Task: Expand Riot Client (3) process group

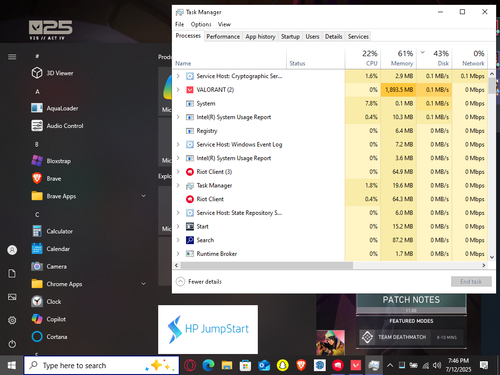Action: point(178,172)
